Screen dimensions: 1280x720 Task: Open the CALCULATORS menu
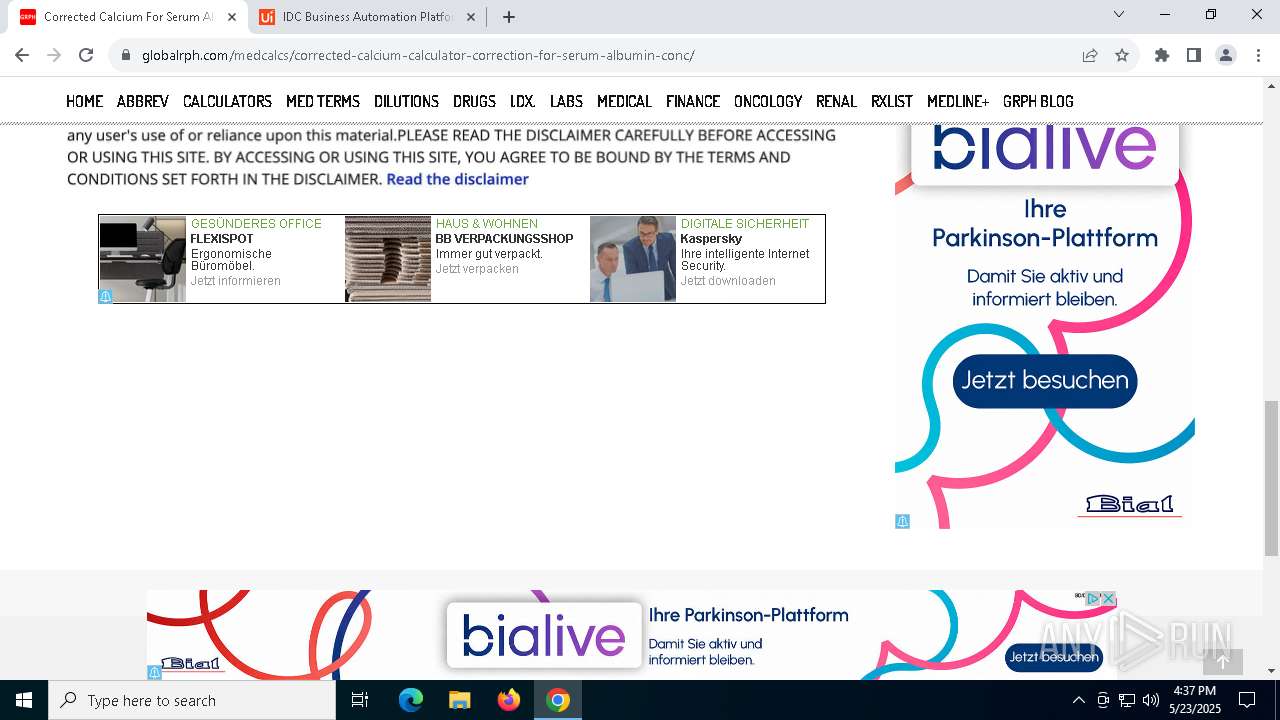click(x=227, y=101)
